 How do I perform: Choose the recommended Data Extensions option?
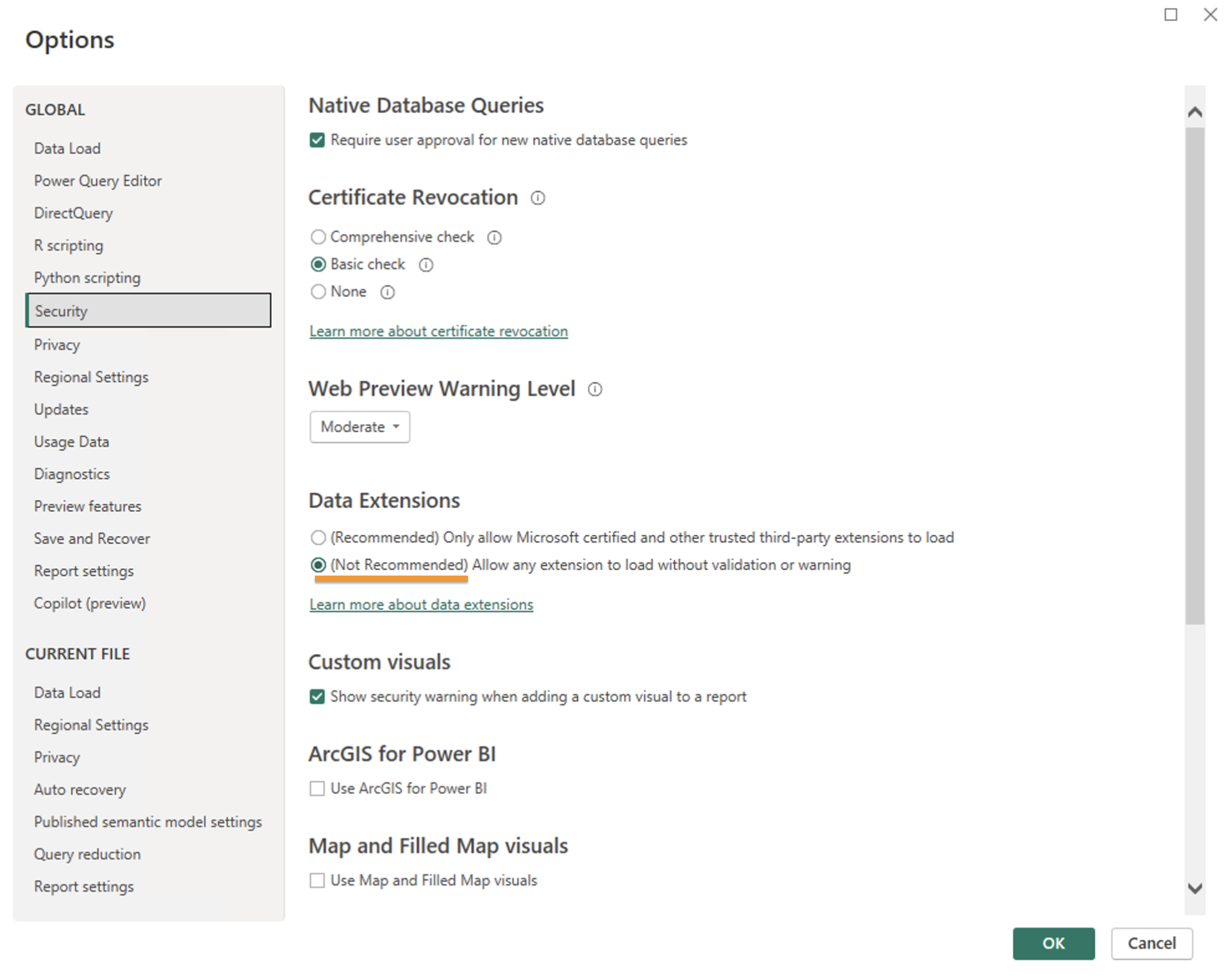coord(318,538)
